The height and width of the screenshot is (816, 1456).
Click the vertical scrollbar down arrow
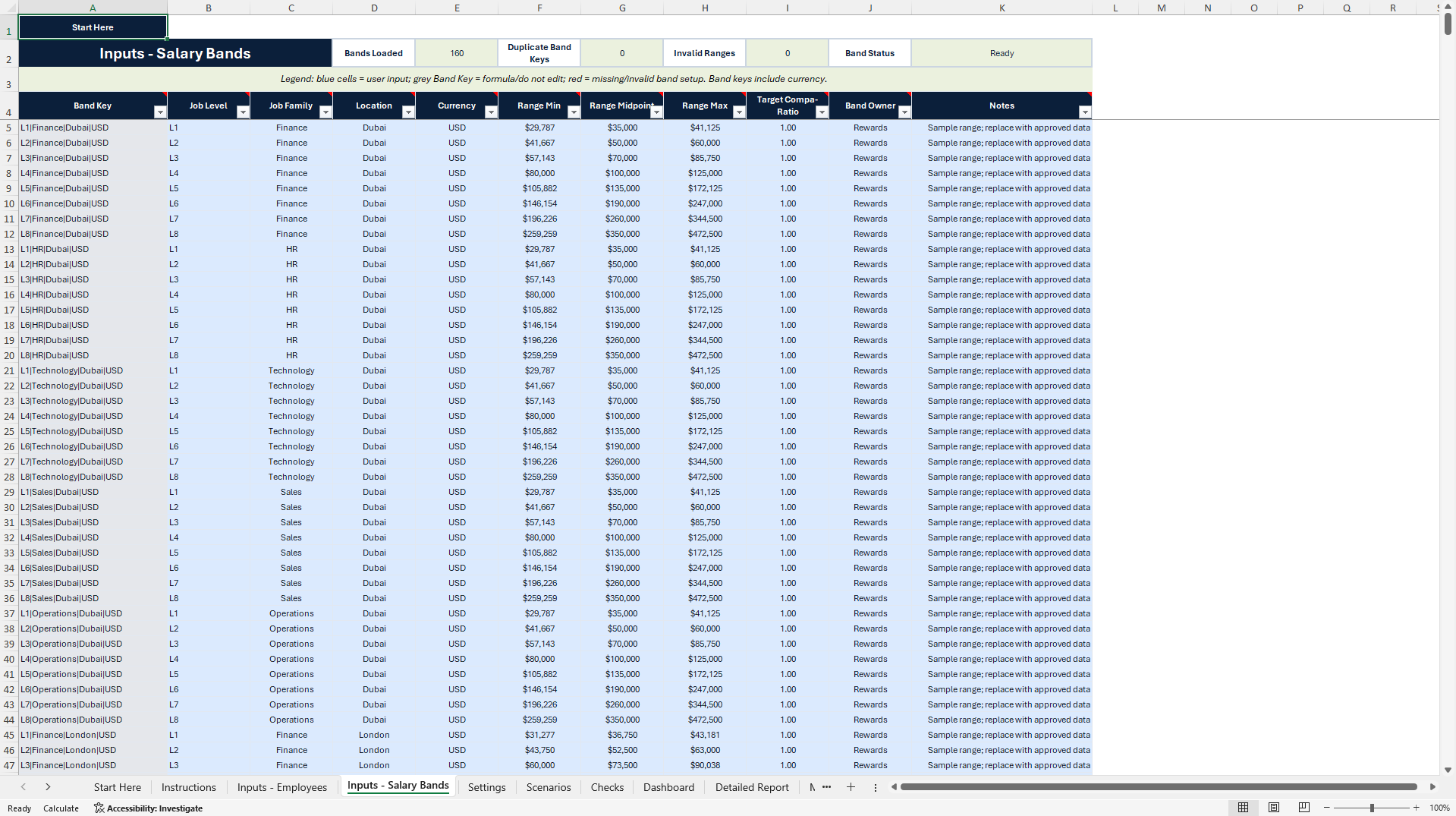pyautogui.click(x=1448, y=770)
